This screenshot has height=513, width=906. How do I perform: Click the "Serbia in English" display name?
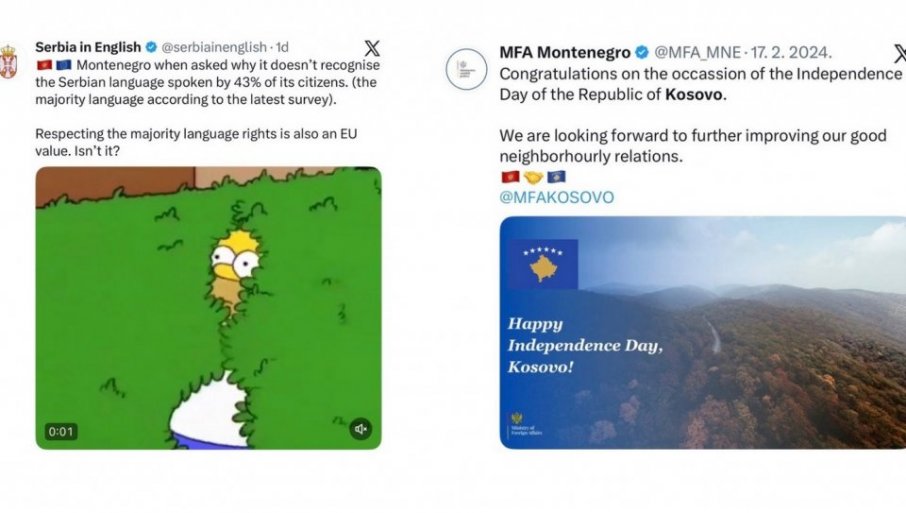88,47
